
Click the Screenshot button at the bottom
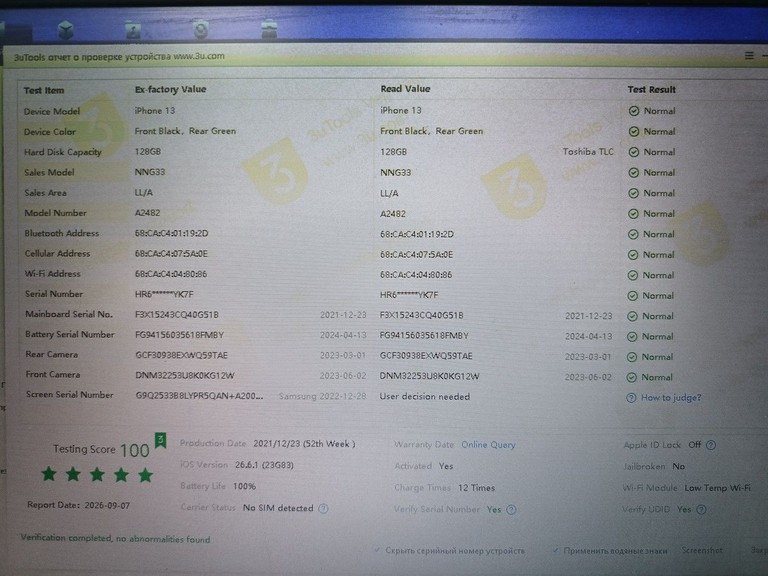[x=702, y=551]
